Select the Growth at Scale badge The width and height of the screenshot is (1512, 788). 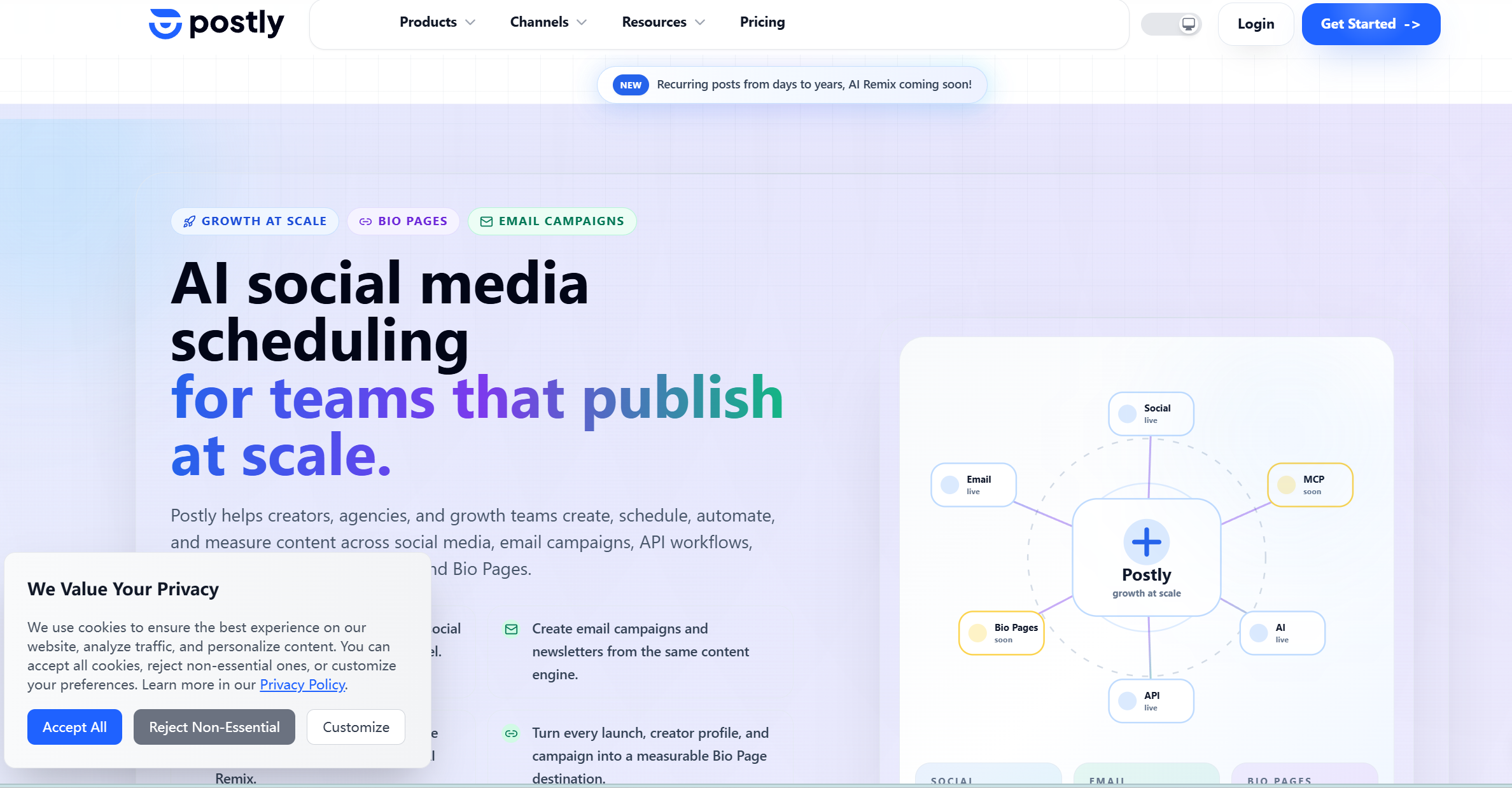(255, 221)
